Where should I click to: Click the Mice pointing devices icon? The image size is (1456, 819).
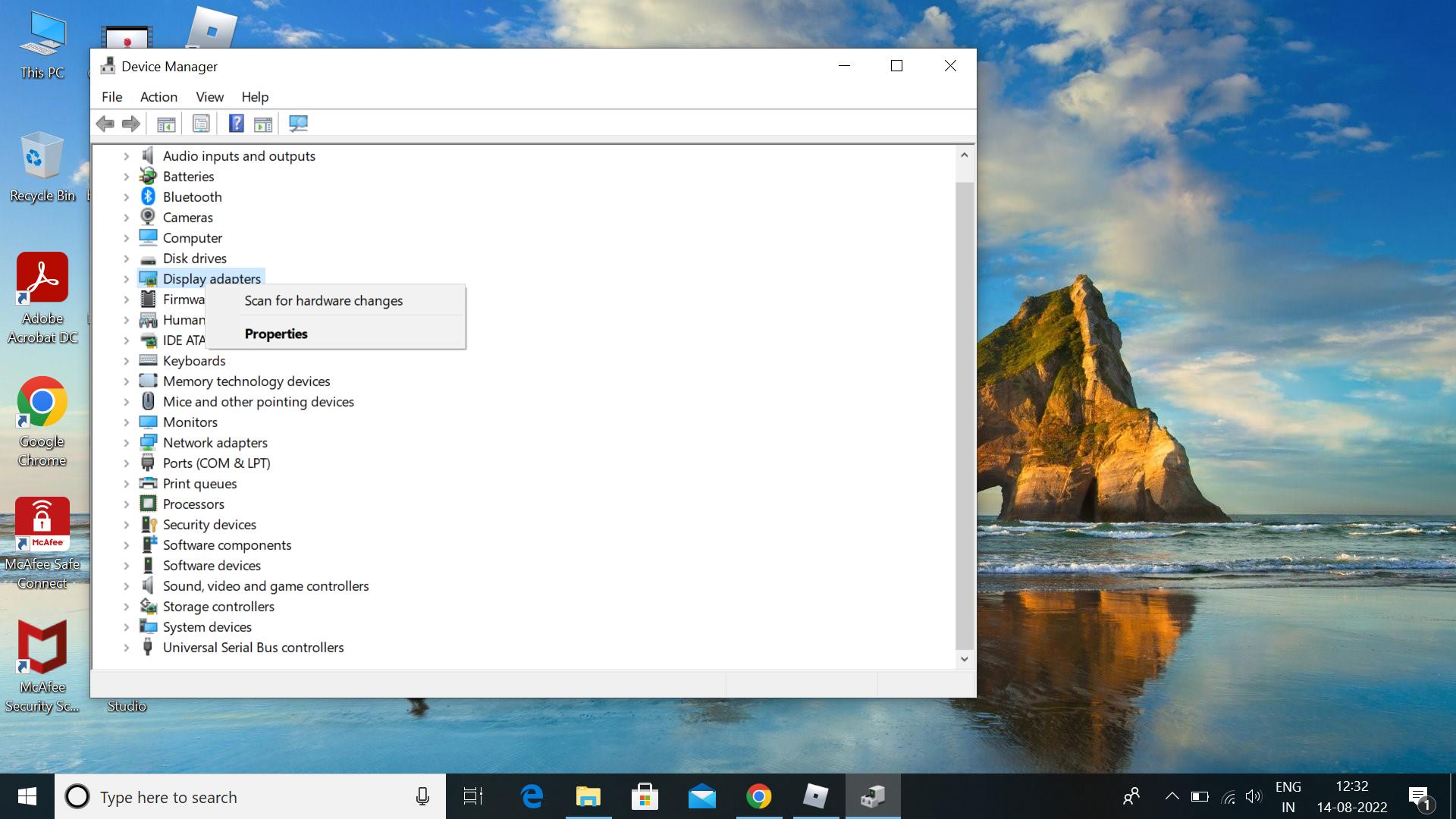tap(149, 401)
